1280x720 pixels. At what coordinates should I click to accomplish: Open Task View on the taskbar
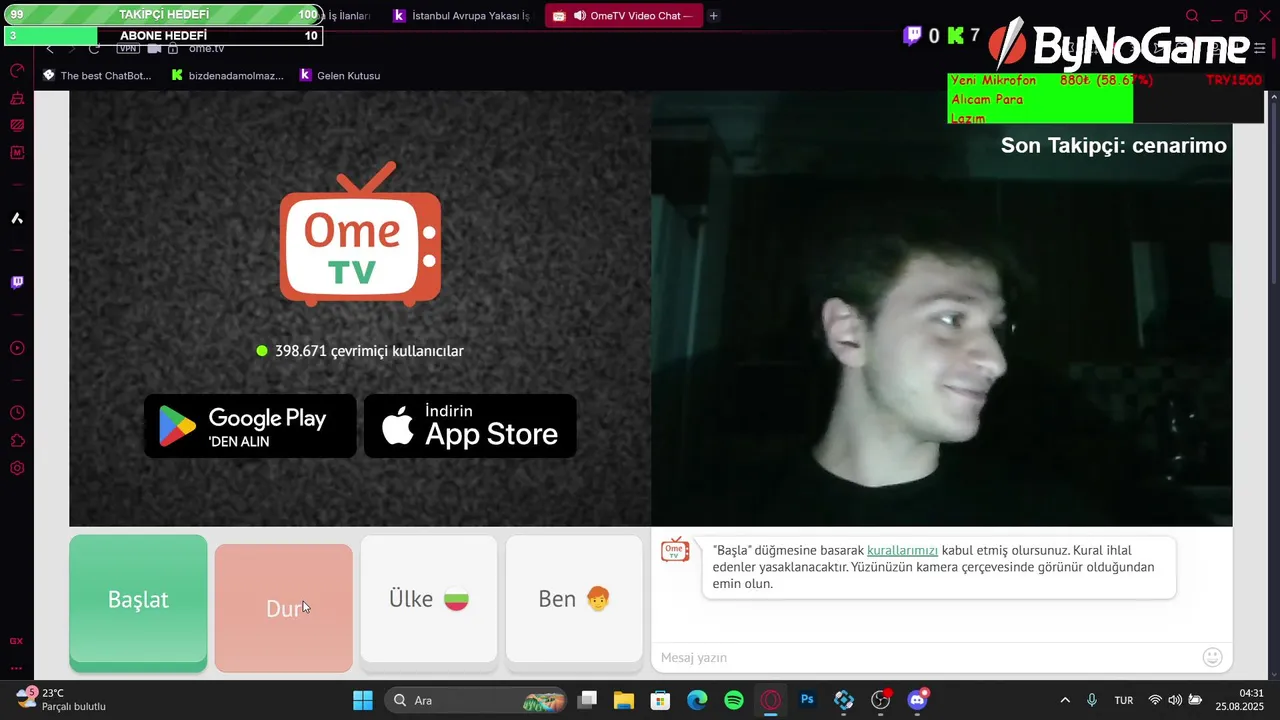(588, 700)
